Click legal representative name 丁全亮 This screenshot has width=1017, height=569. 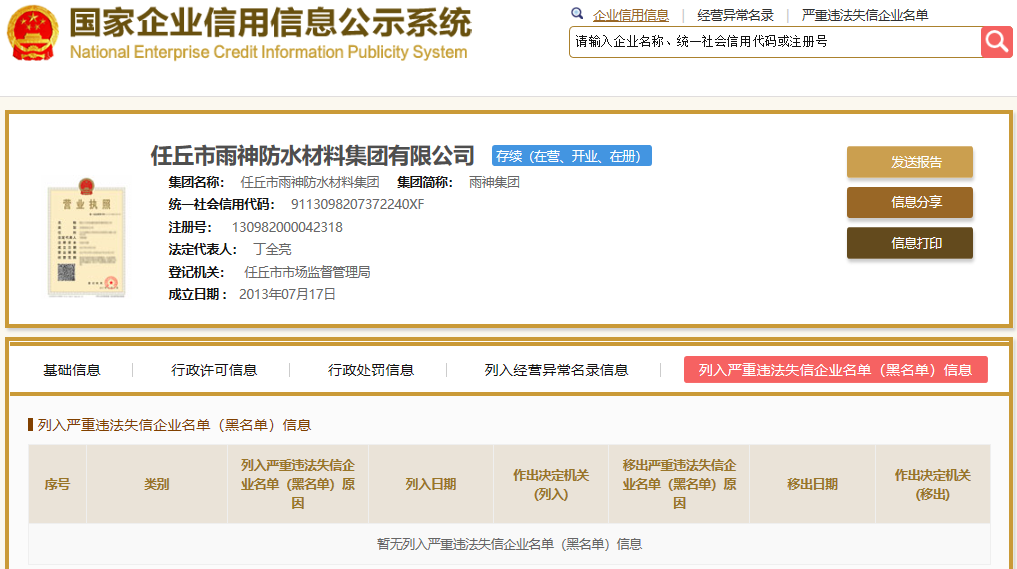click(272, 249)
